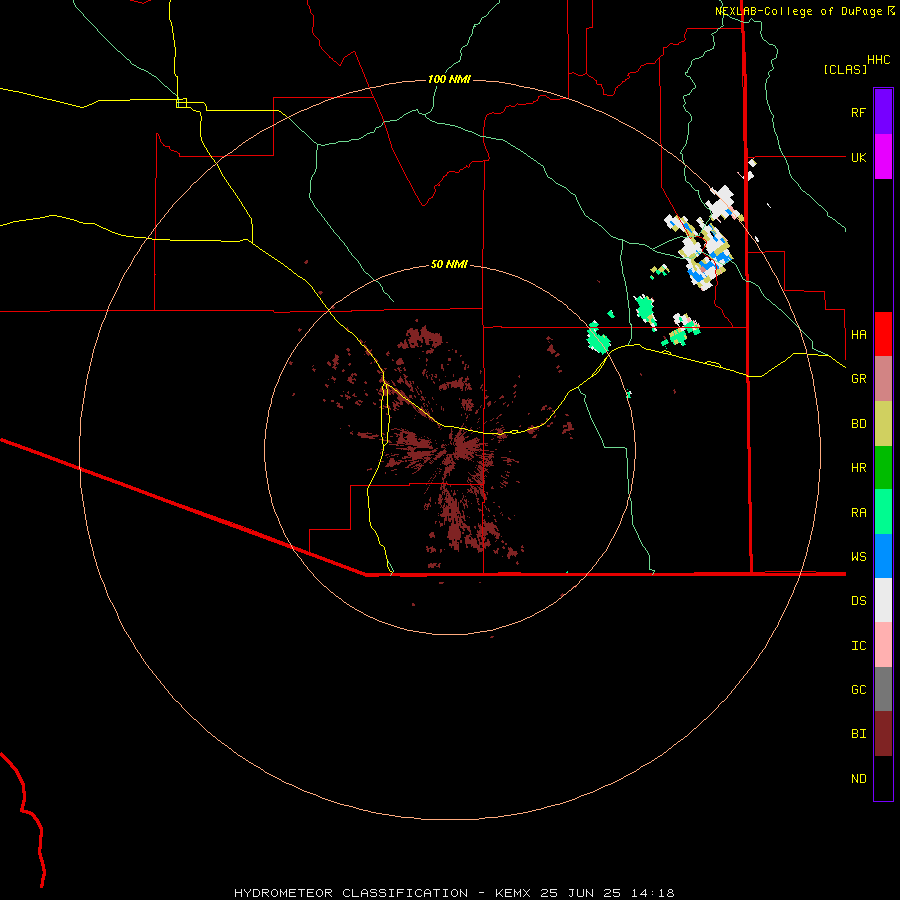Click the "HHC" product code text
The height and width of the screenshot is (900, 900).
[x=878, y=59]
